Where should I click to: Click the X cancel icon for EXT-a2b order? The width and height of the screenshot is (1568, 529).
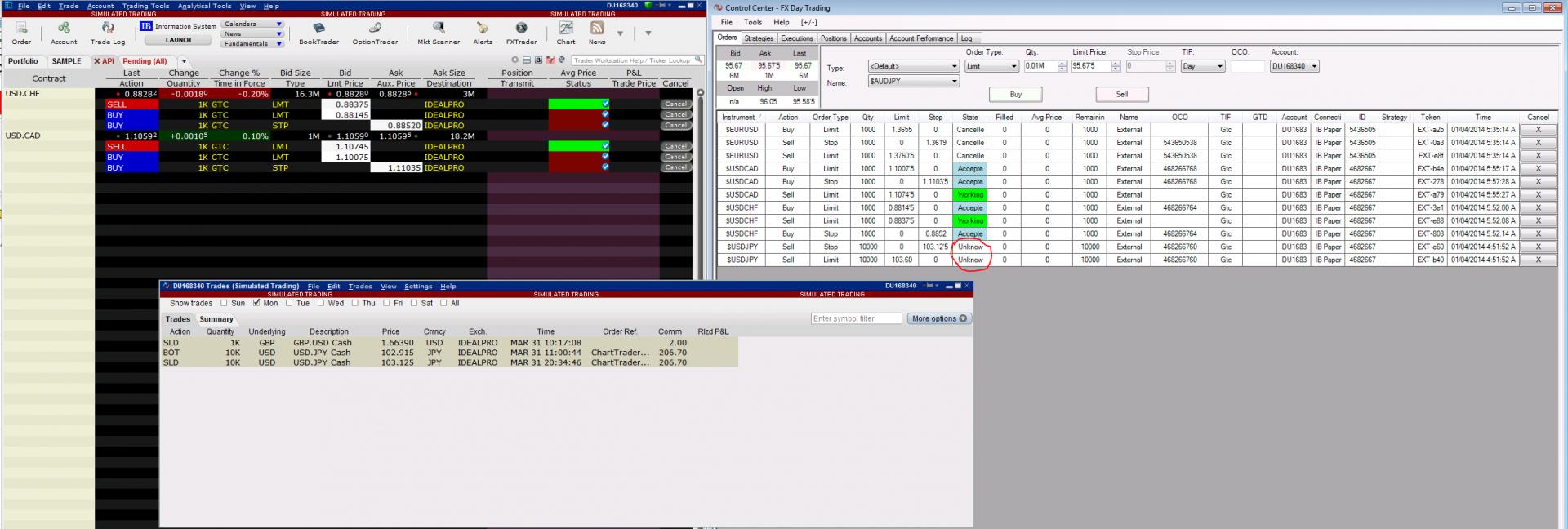[x=1538, y=130]
